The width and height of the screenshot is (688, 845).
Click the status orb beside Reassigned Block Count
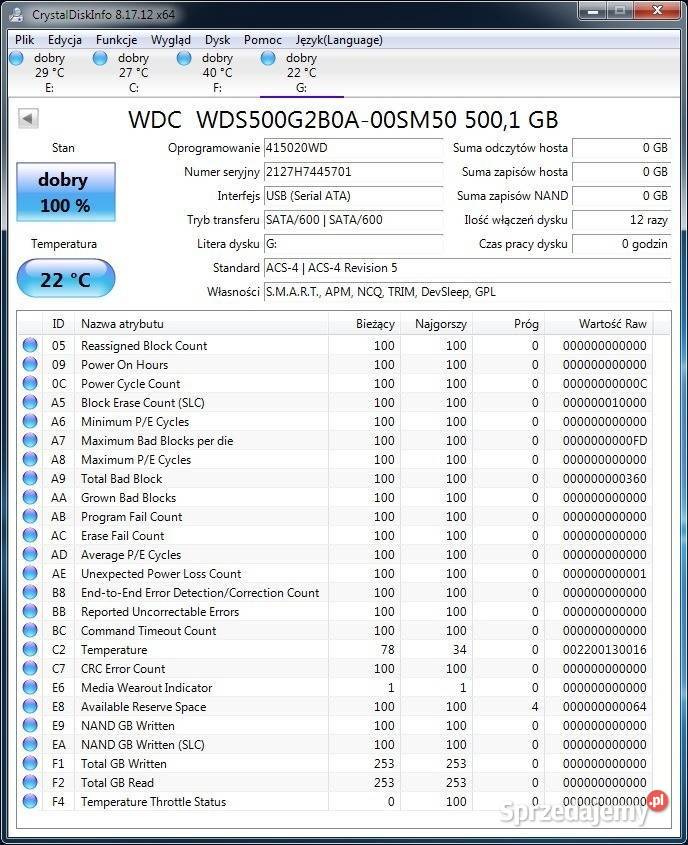tap(30, 346)
